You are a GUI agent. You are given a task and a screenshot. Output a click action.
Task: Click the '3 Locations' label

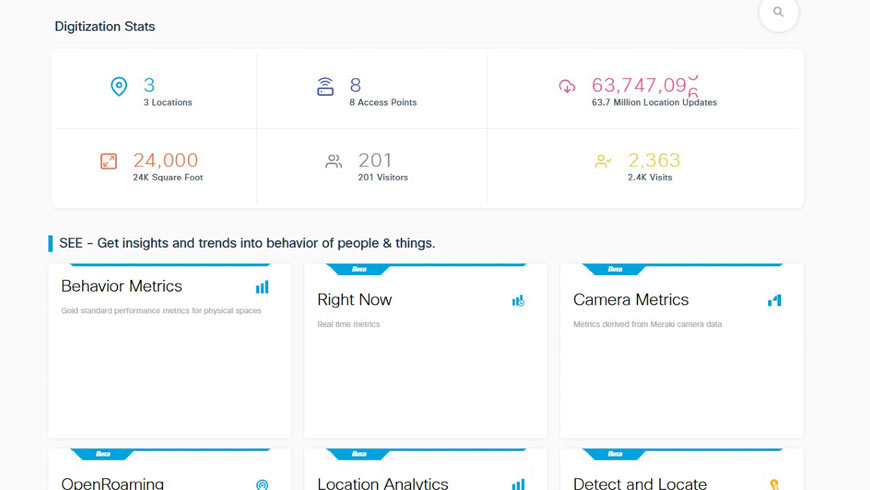[168, 102]
